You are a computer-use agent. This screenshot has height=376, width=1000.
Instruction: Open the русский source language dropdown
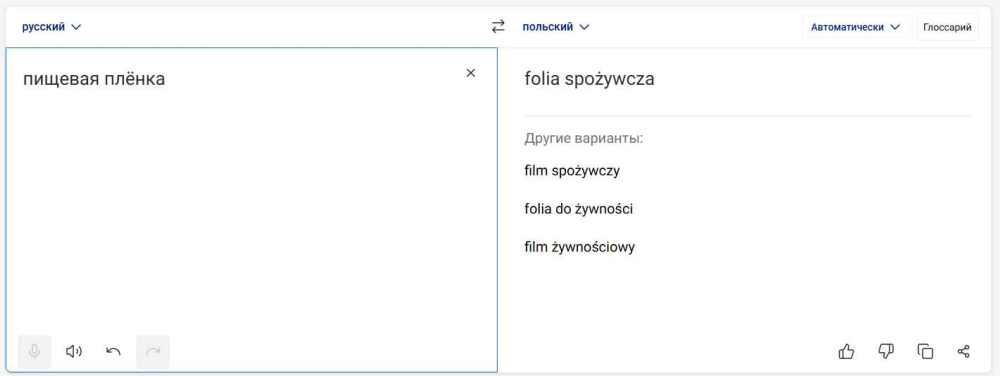52,27
